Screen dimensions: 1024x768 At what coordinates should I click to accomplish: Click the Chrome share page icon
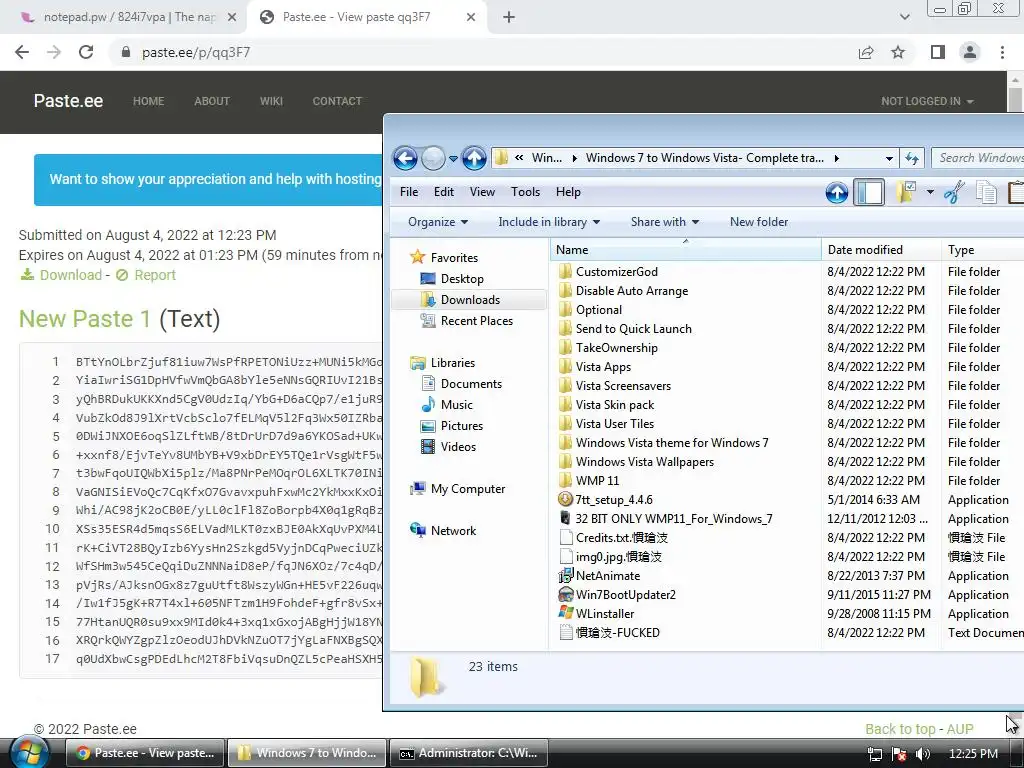[x=866, y=52]
